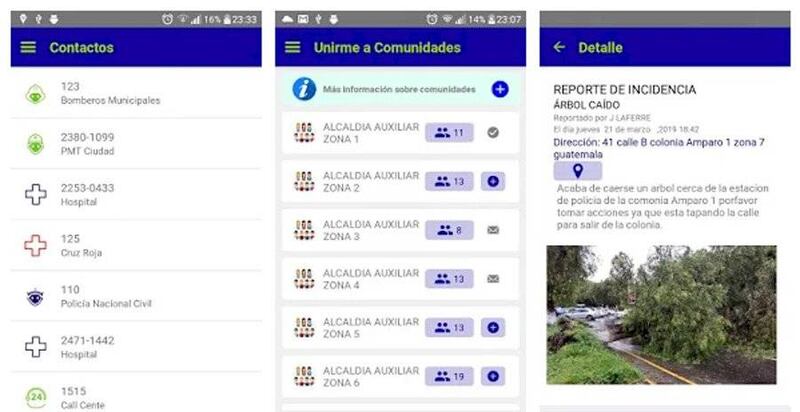The height and width of the screenshot is (412, 800).
Task: Tap the Policía Nacional Civil eye icon
Action: click(x=35, y=297)
